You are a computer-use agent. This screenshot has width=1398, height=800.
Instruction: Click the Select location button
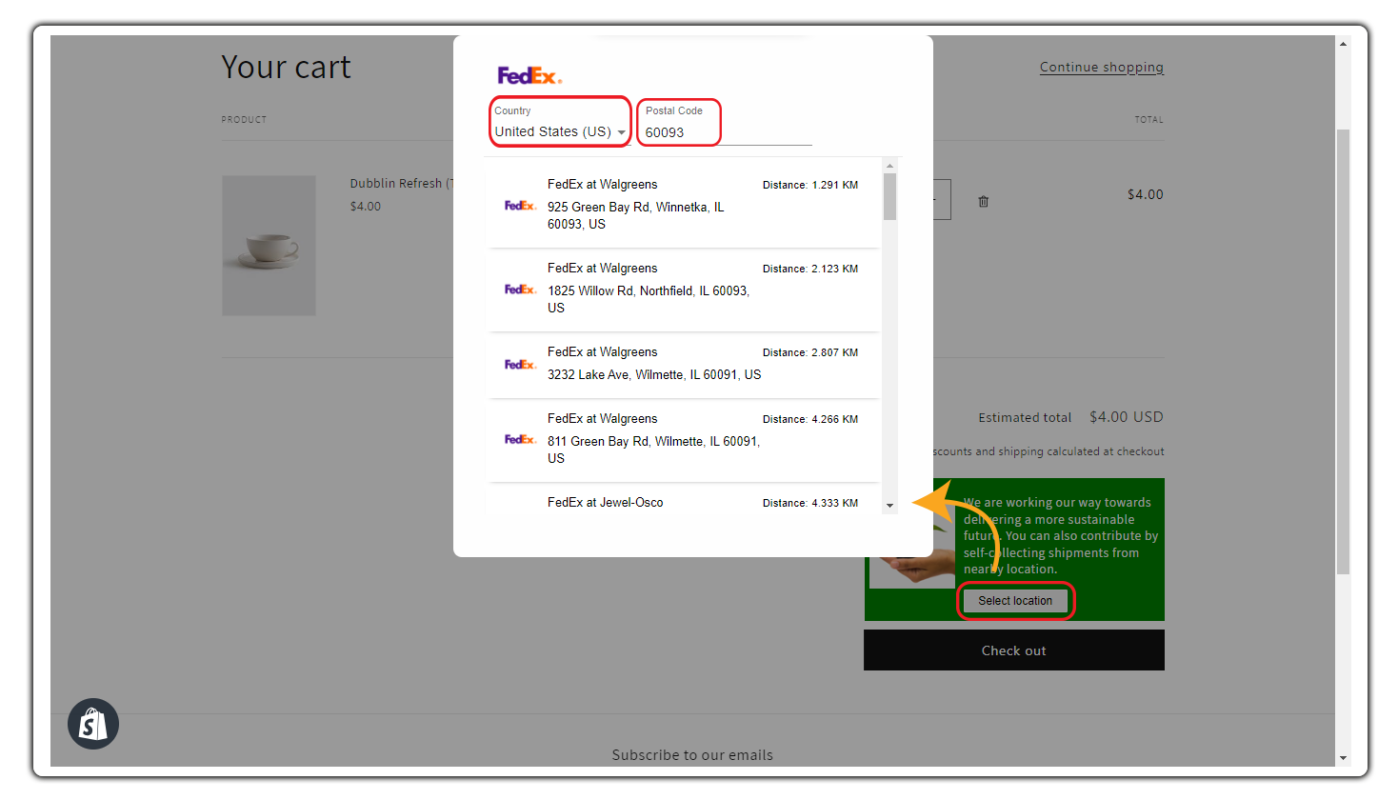click(1015, 601)
